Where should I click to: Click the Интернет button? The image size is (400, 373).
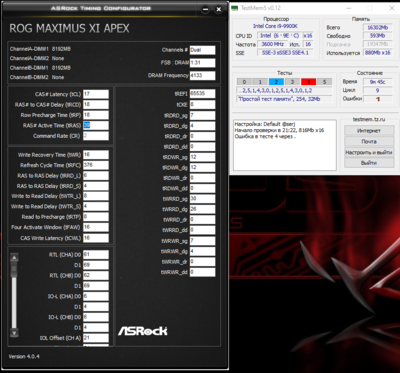(369, 131)
